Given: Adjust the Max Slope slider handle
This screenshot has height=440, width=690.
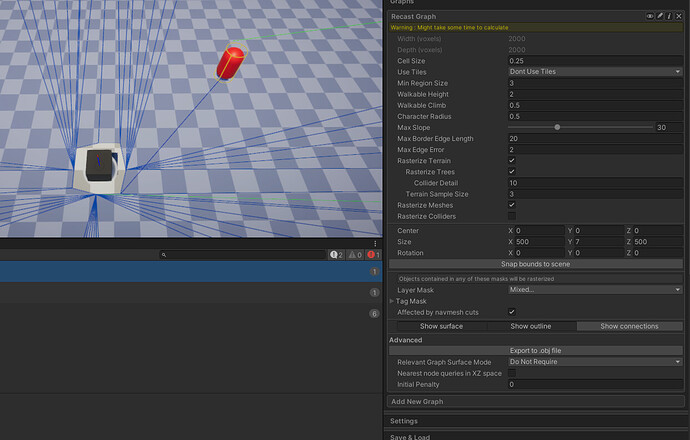Looking at the screenshot, I should pyautogui.click(x=557, y=127).
